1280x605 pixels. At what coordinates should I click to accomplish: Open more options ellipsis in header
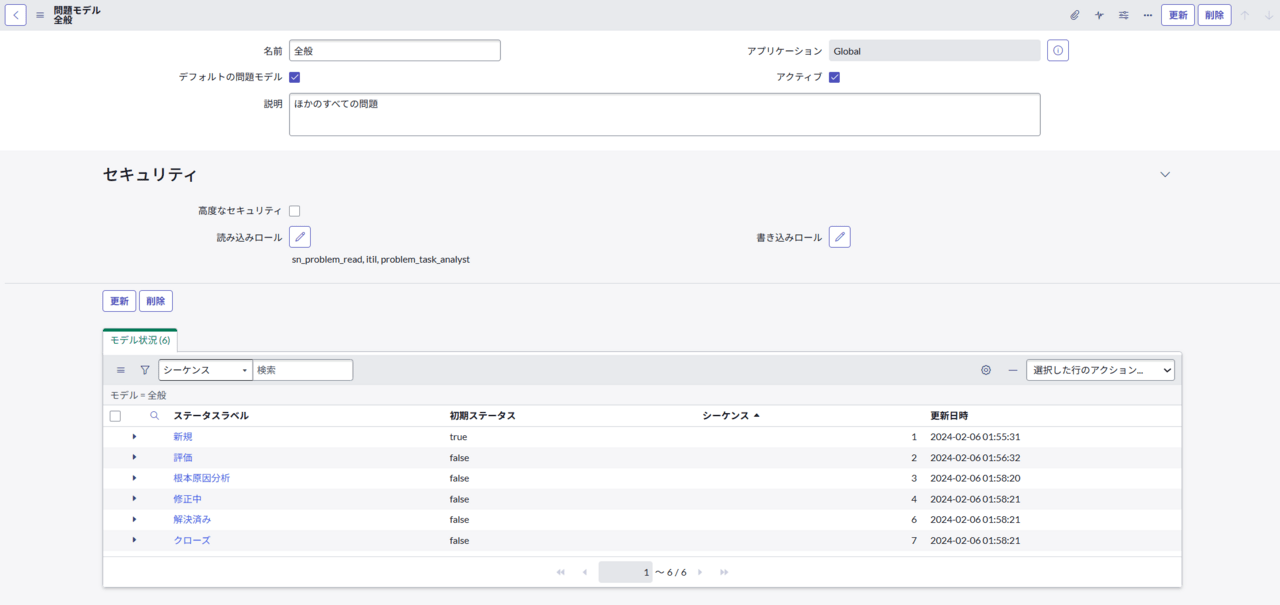[x=1147, y=15]
